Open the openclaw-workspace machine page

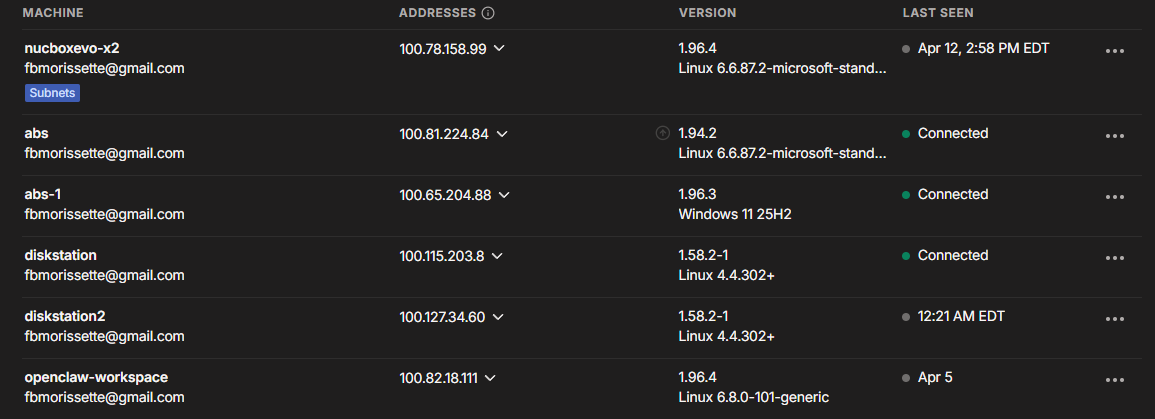96,377
